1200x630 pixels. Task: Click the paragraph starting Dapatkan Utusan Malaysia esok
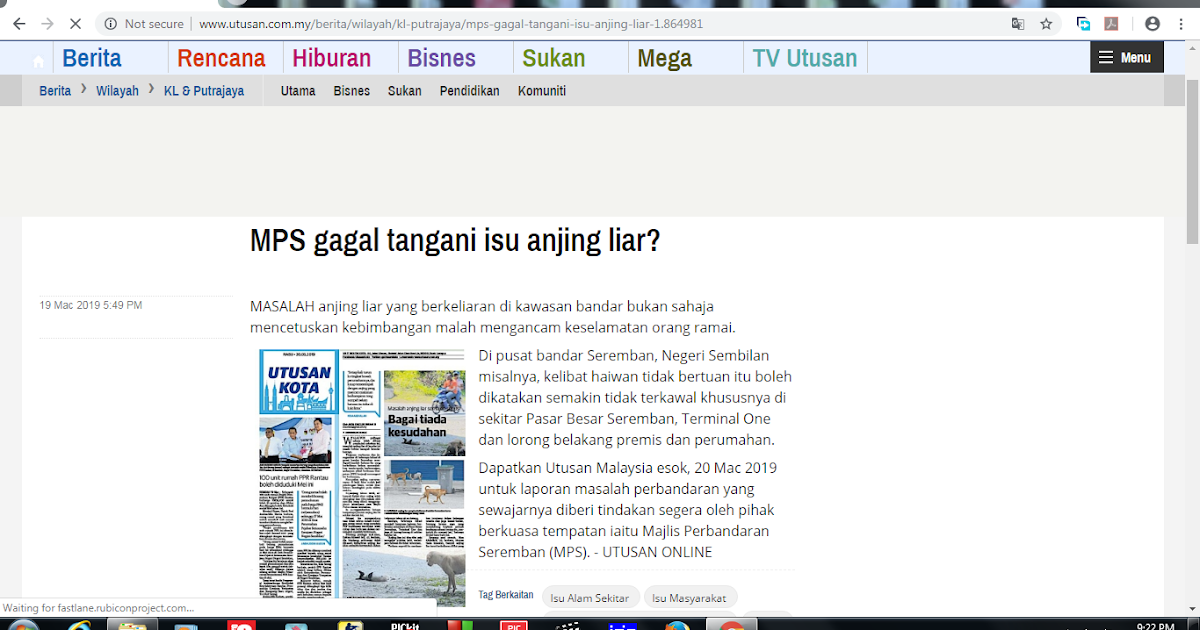628,510
